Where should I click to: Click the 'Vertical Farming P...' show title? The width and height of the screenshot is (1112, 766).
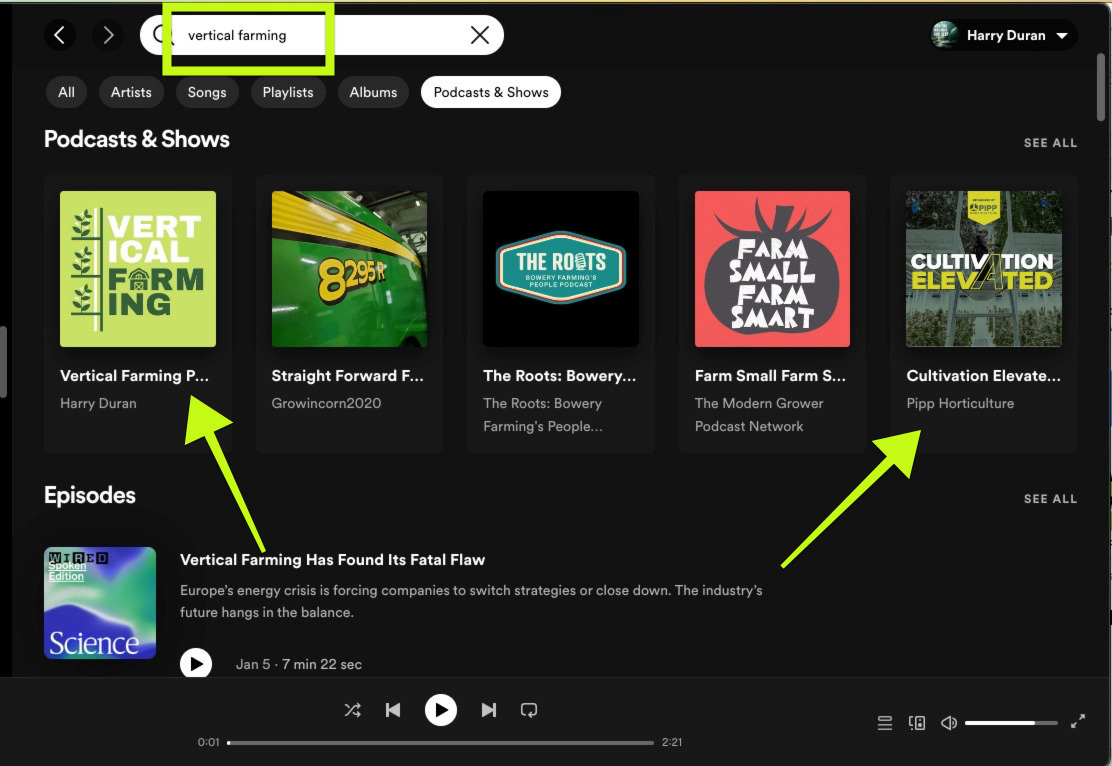point(135,376)
